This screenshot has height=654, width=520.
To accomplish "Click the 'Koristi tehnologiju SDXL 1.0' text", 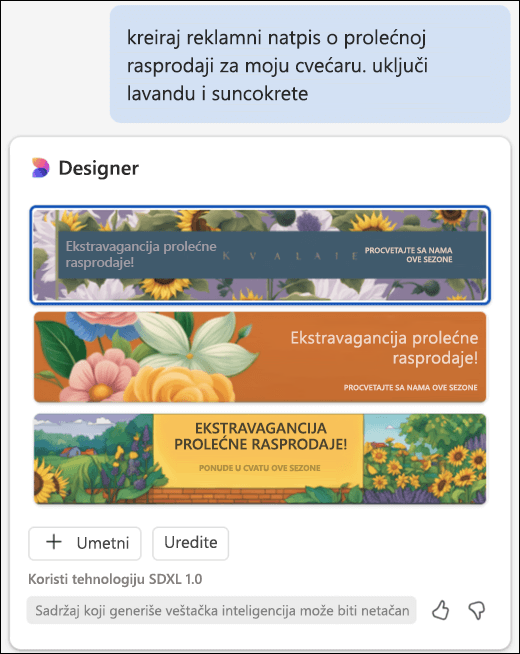I will [x=115, y=579].
